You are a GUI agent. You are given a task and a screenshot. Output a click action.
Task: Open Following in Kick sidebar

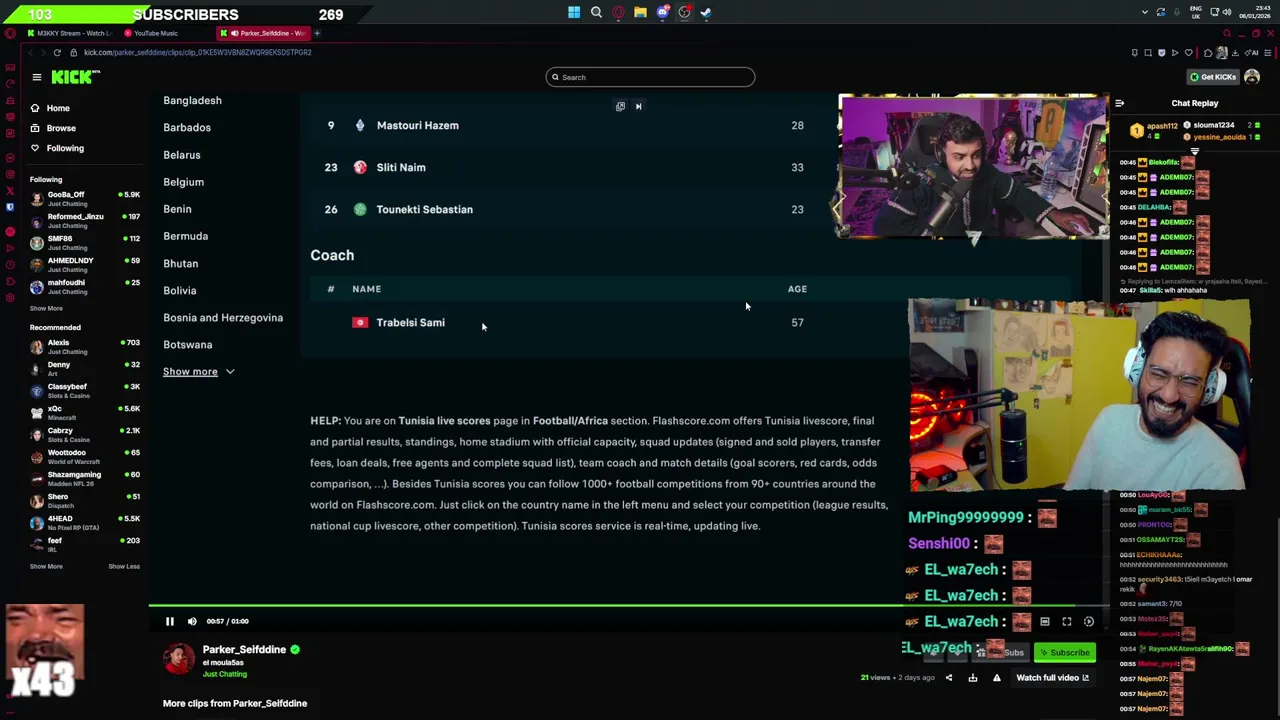click(65, 148)
